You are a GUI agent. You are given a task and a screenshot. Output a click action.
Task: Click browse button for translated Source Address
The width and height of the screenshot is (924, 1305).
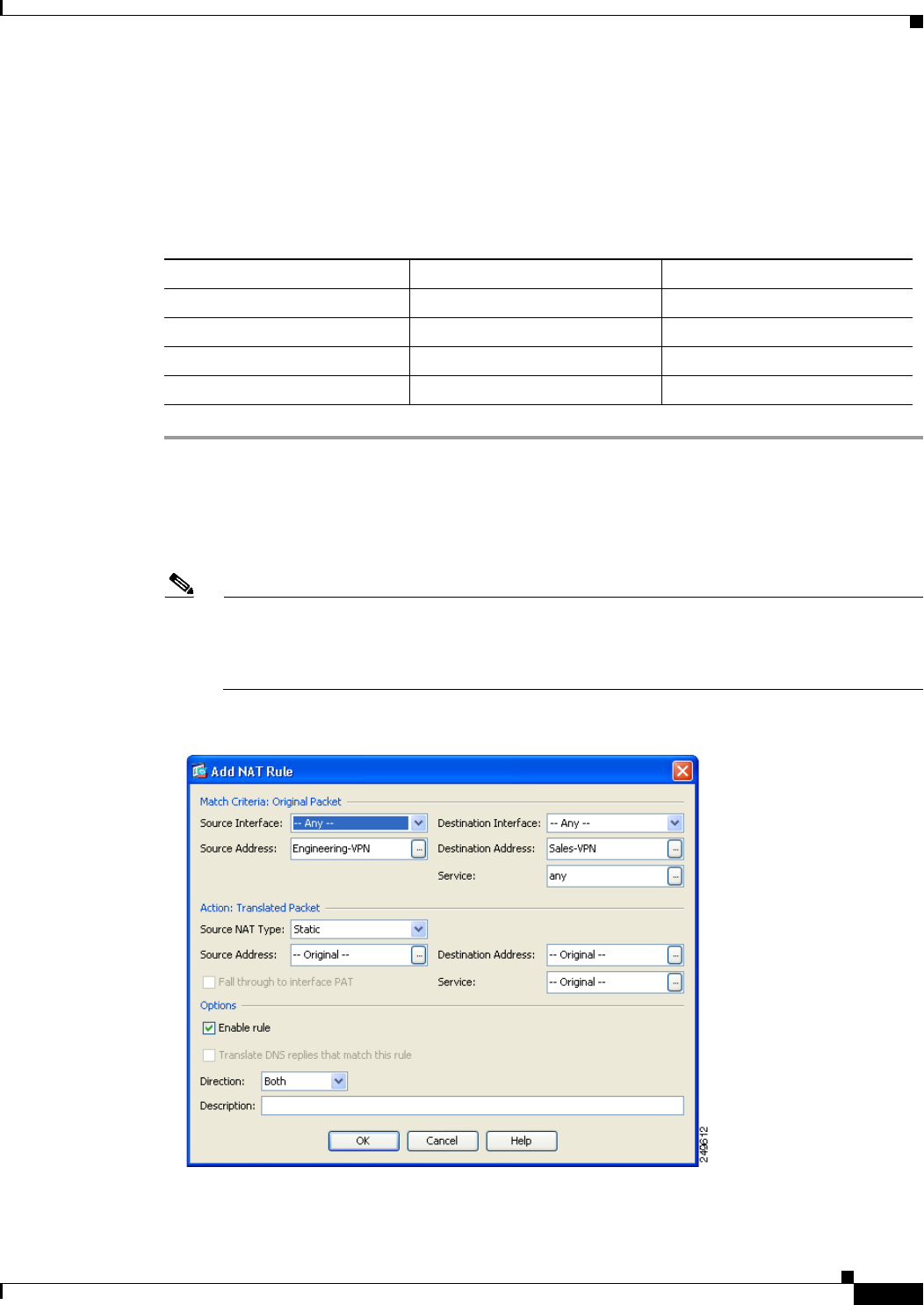click(419, 955)
